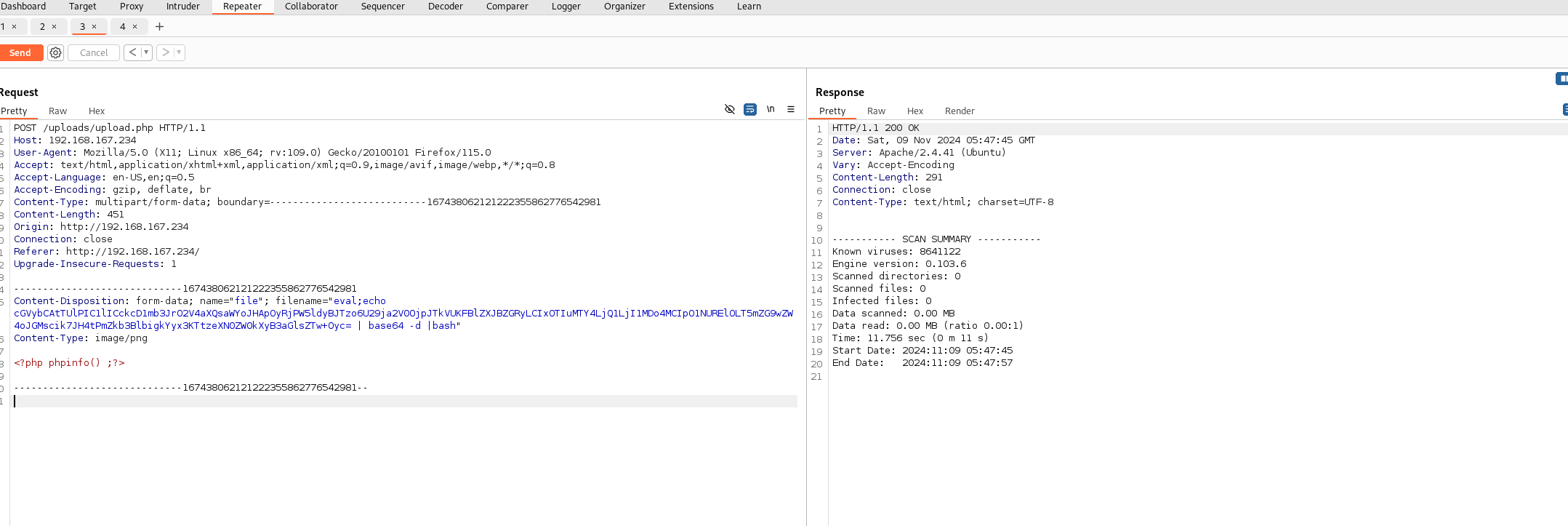This screenshot has height=526, width=1568.
Task: Click the Cancel button
Action: pos(94,52)
